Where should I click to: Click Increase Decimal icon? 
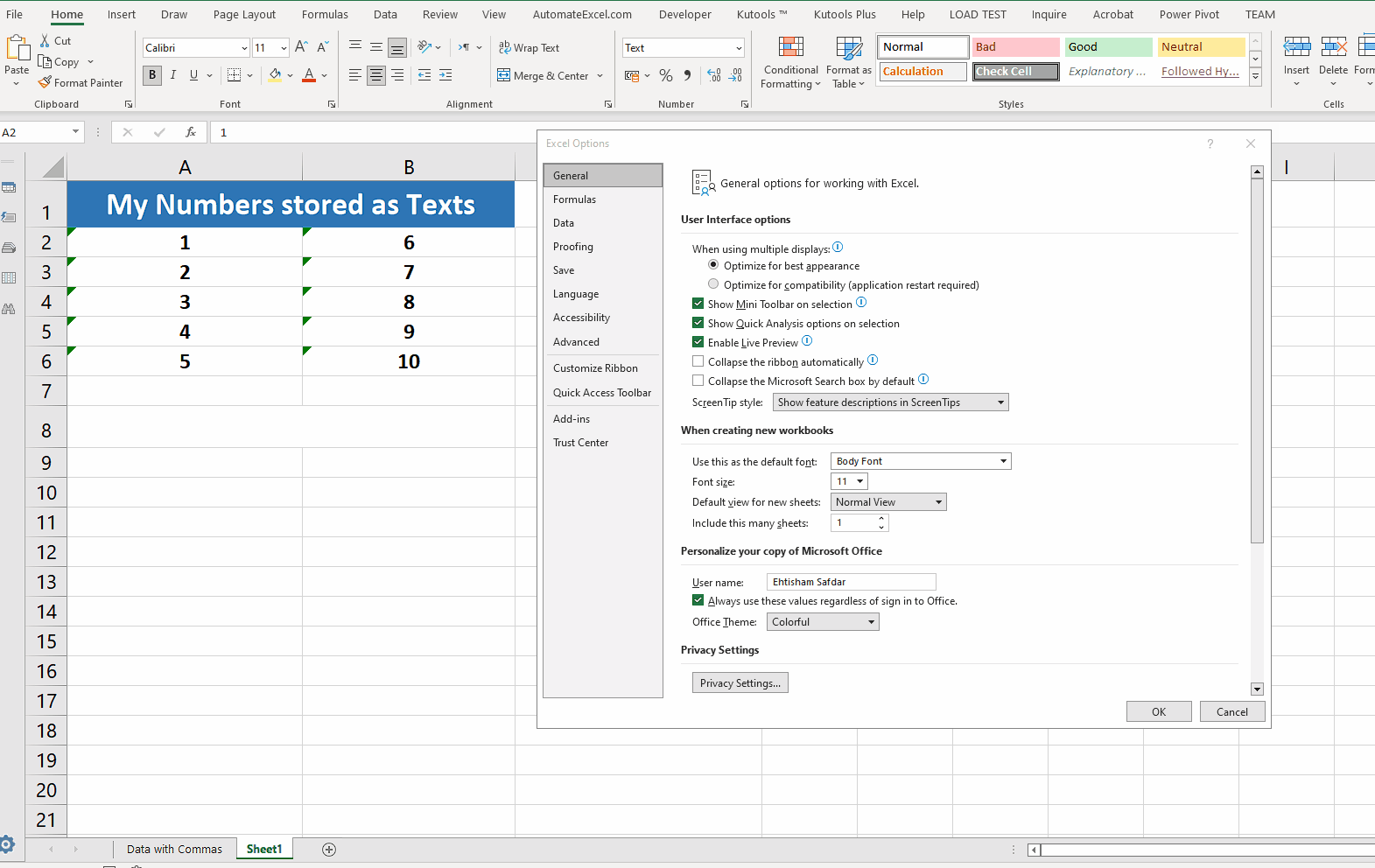coord(714,75)
